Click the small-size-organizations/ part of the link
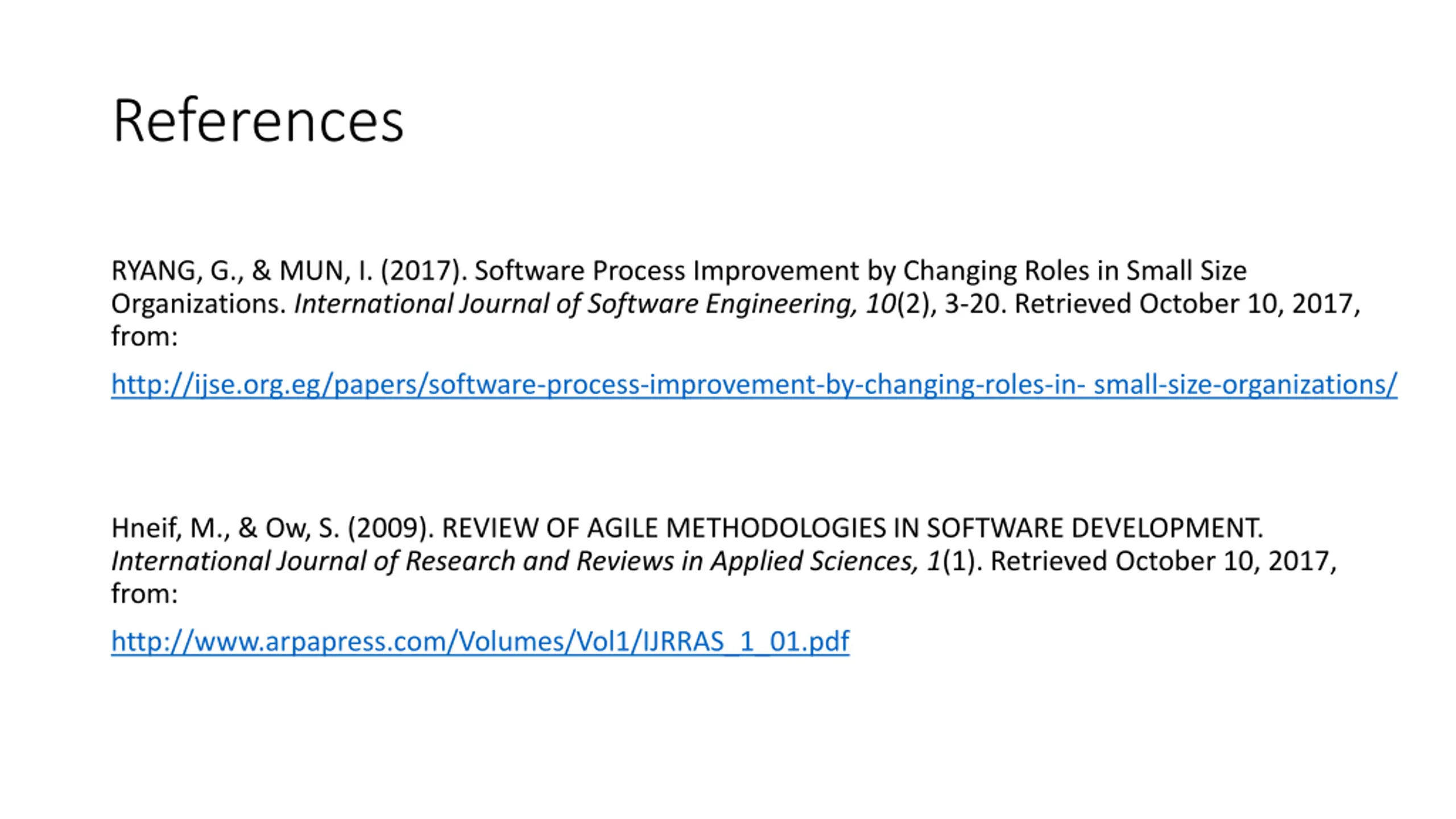This screenshot has height=819, width=1456. click(1246, 384)
